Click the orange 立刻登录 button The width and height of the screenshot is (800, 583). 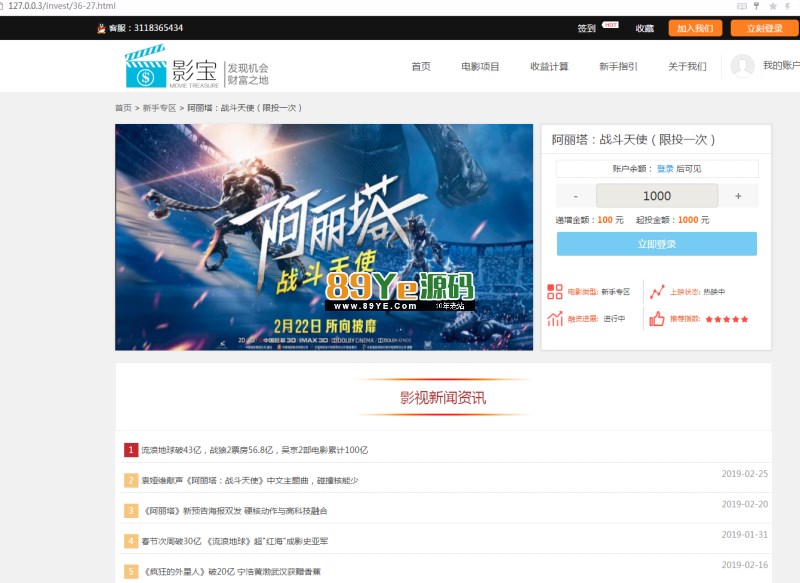click(764, 28)
